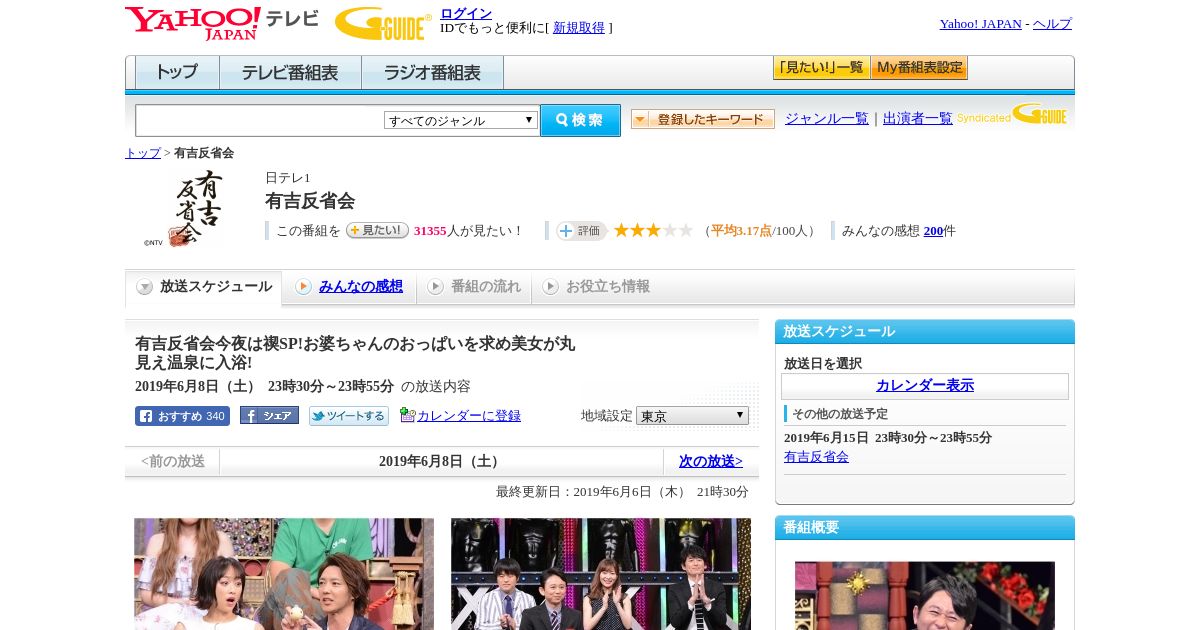Click the G-GUIDE logo in header
The image size is (1200, 630).
click(x=383, y=23)
